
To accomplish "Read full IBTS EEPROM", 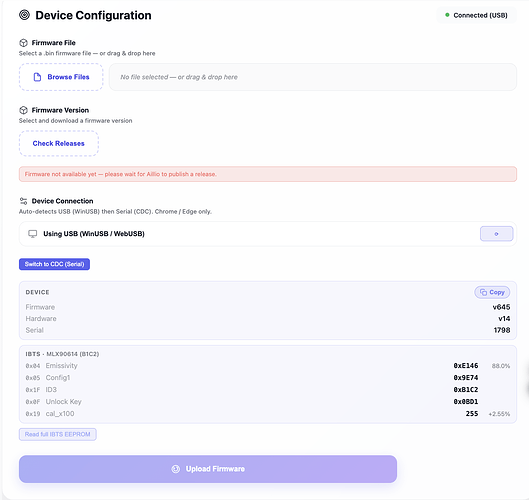I will tap(58, 434).
